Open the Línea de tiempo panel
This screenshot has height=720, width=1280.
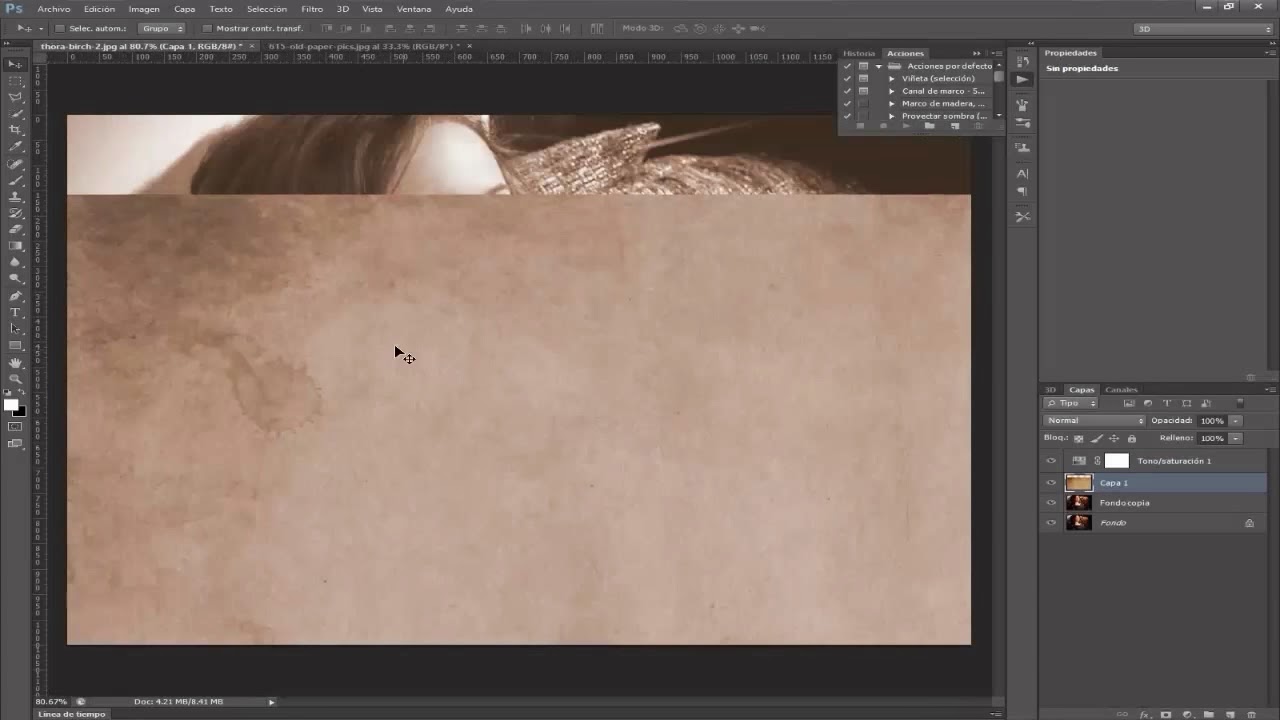click(x=71, y=714)
